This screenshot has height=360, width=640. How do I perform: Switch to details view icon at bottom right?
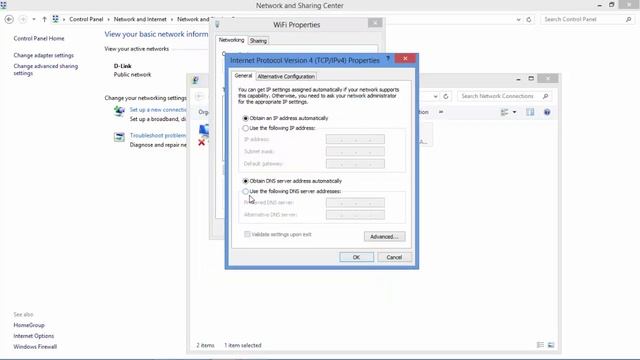click(540, 345)
